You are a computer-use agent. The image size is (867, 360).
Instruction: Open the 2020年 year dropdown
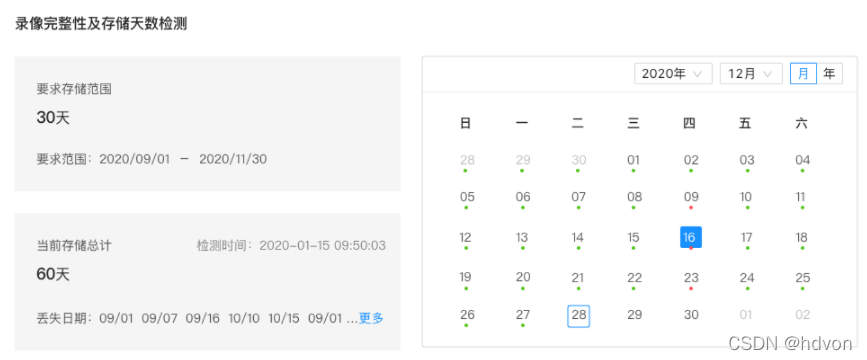[x=672, y=74]
